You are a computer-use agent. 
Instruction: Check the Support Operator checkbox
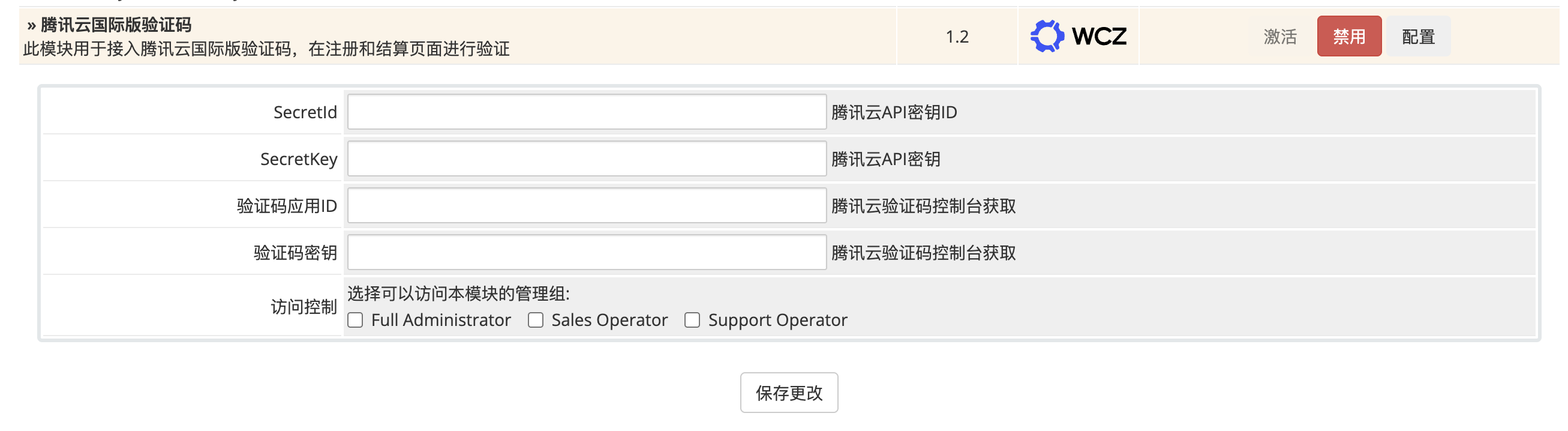tap(692, 320)
